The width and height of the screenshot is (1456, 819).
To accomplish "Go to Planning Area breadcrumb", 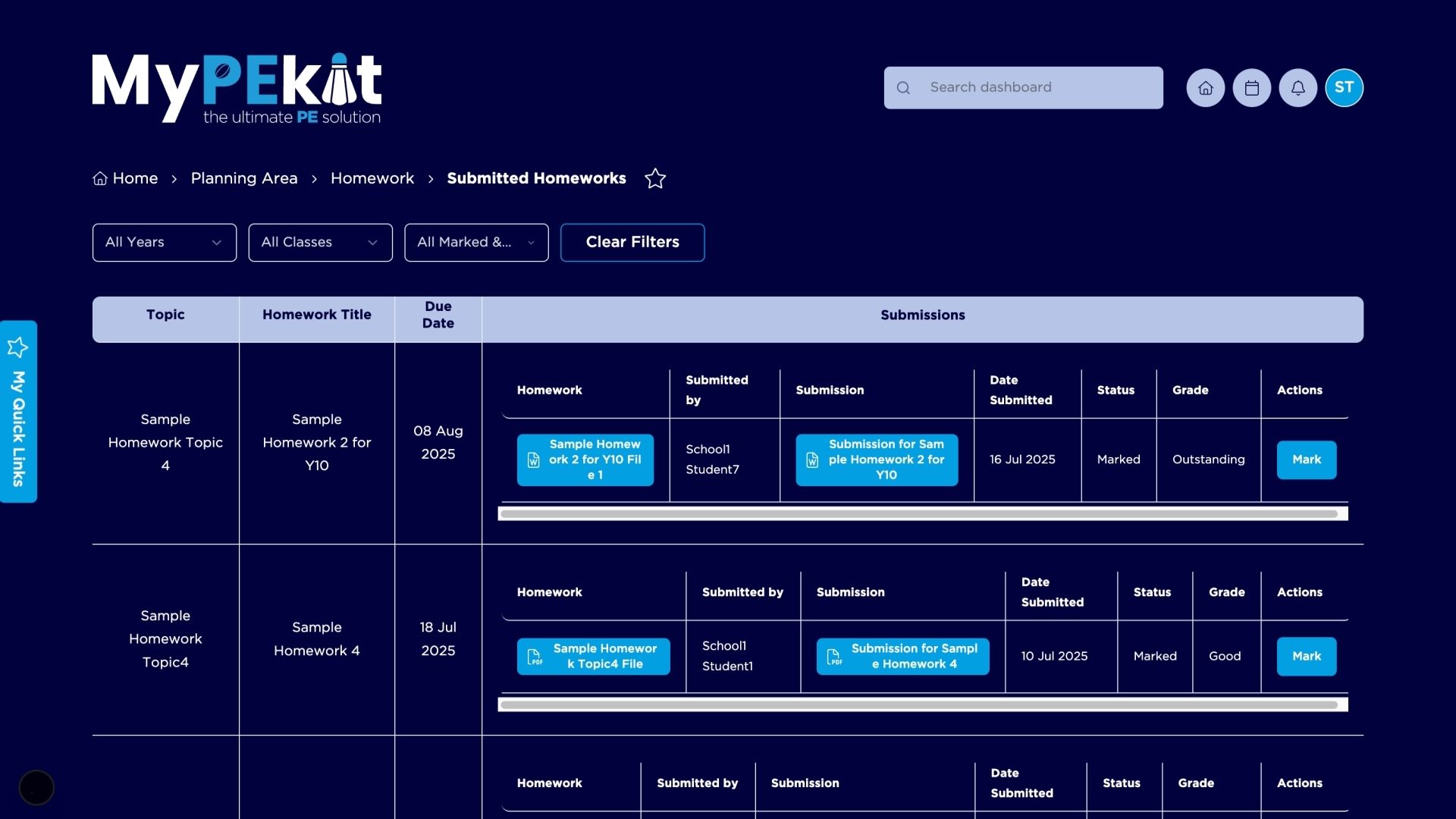I will point(243,178).
